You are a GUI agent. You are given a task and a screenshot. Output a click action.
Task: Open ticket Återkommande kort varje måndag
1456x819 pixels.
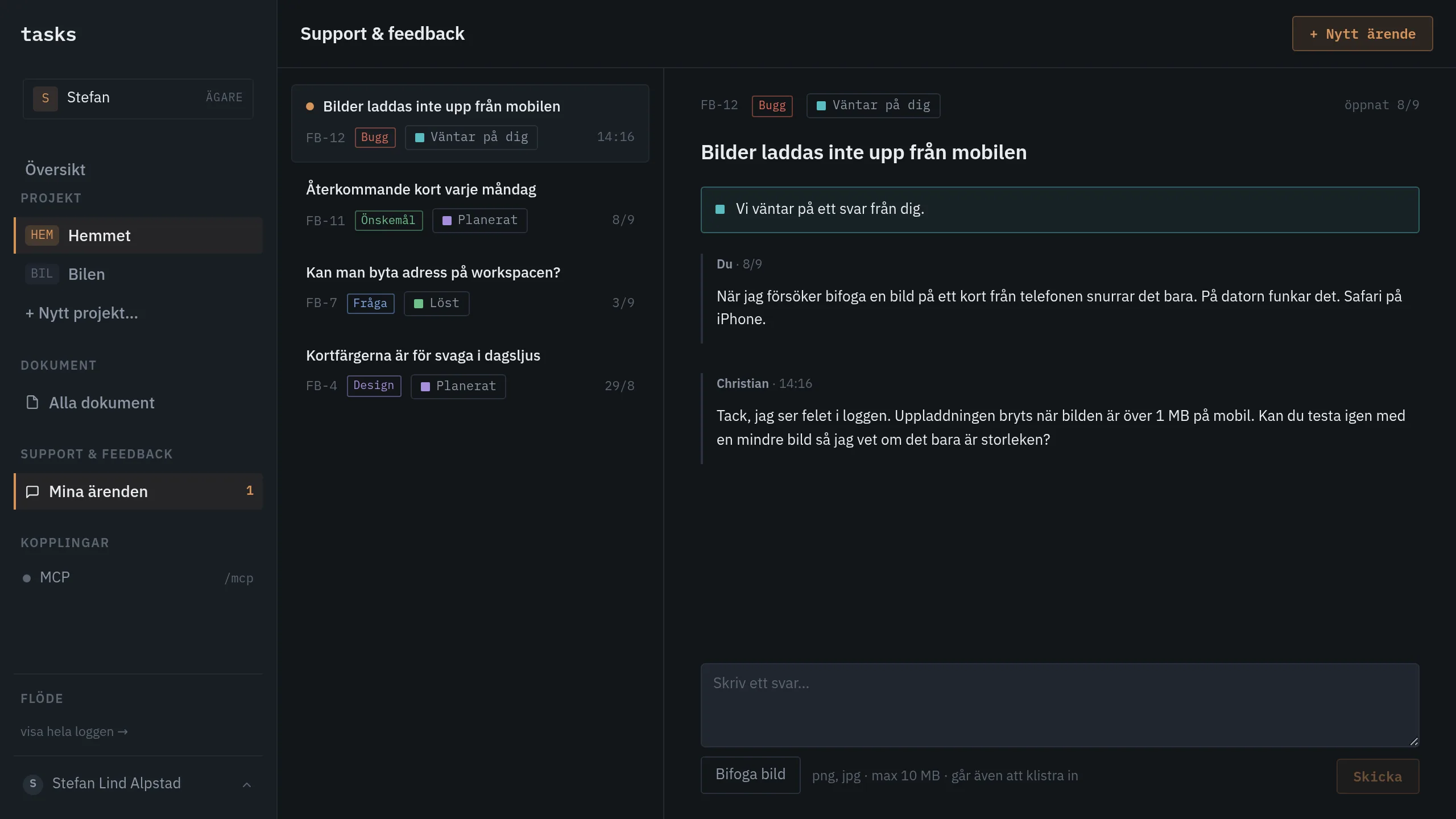coord(470,206)
